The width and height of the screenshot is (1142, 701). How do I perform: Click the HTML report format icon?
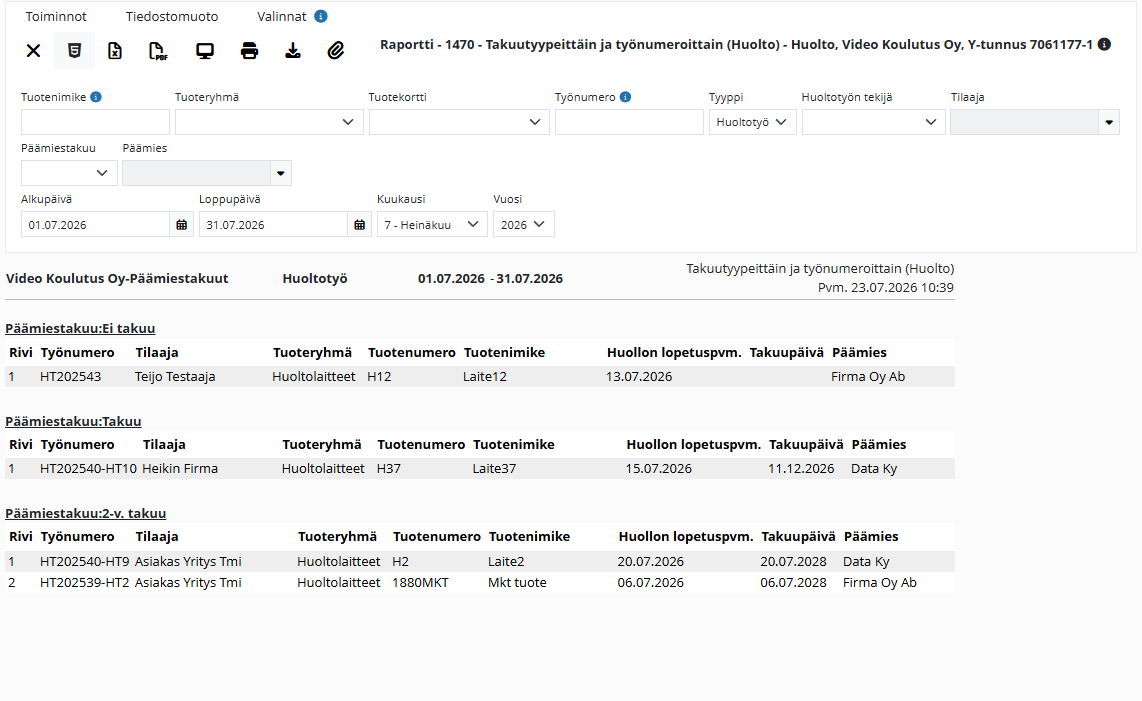pyautogui.click(x=74, y=50)
